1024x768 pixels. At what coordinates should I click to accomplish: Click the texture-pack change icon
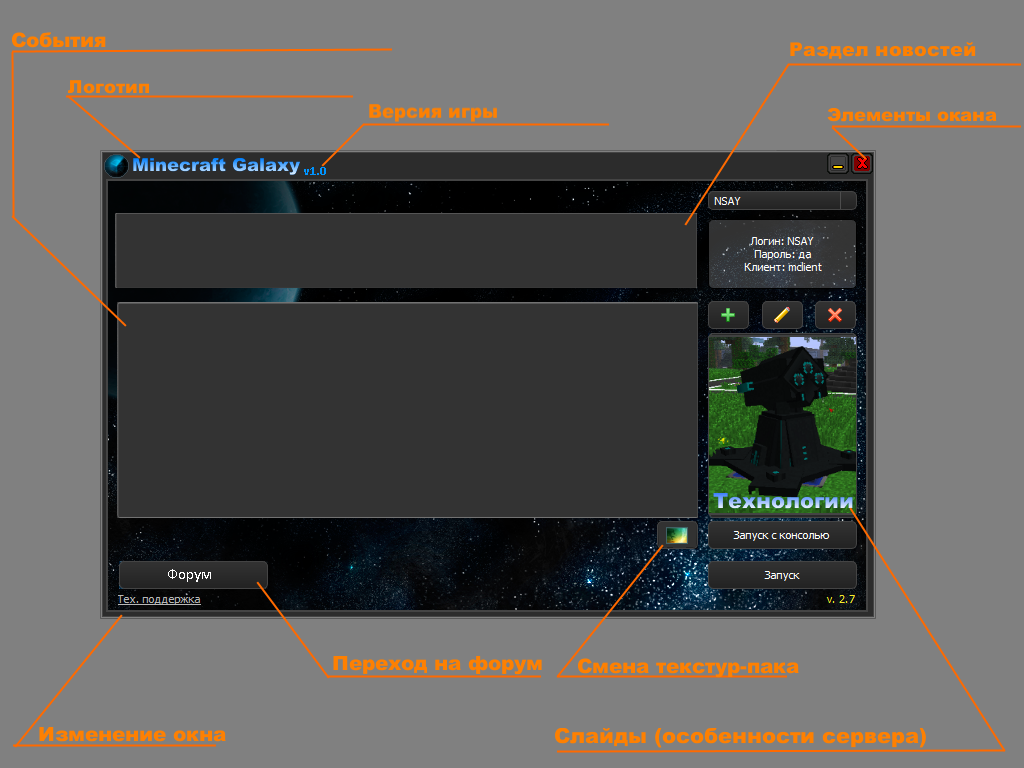click(x=677, y=536)
